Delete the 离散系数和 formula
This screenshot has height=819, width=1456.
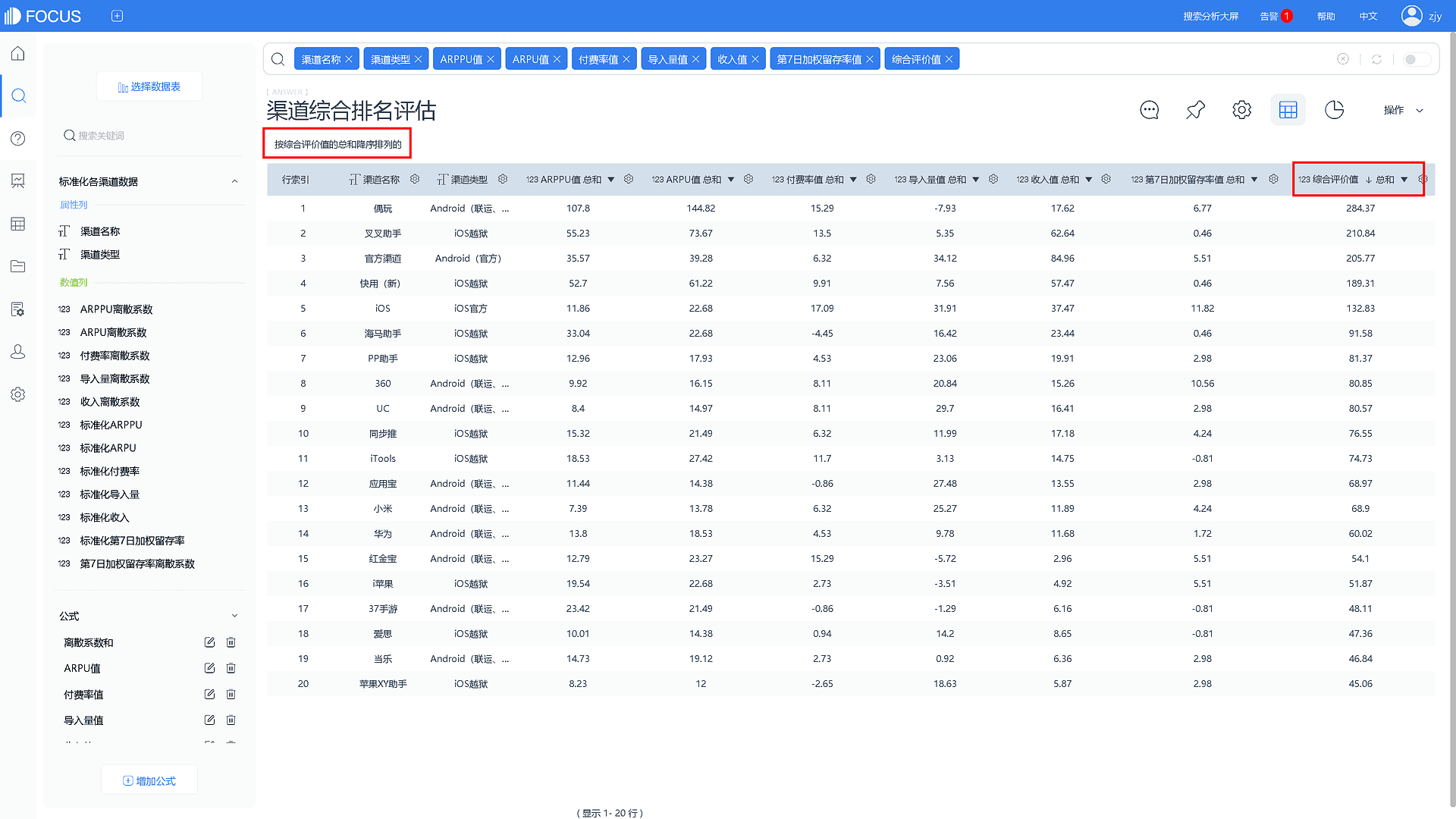(x=231, y=642)
